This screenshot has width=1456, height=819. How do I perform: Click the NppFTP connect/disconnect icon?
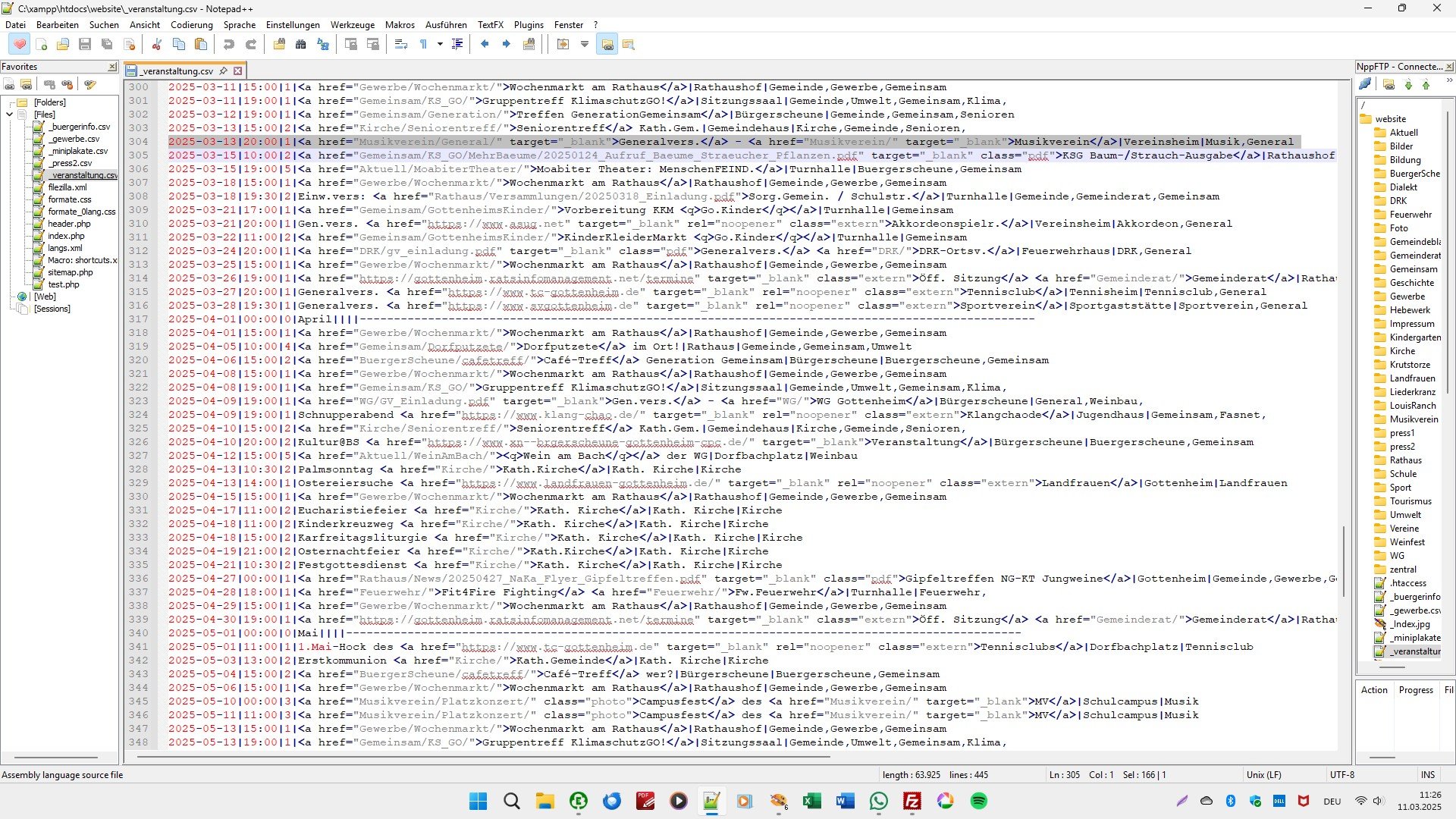[x=1365, y=84]
